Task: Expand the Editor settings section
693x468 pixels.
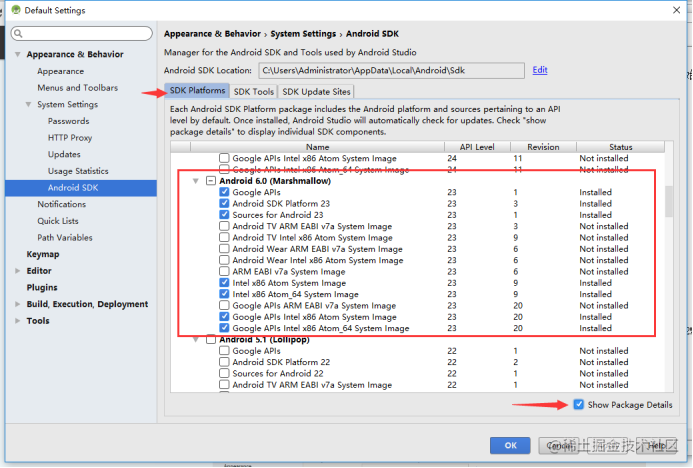Action: pyautogui.click(x=18, y=271)
